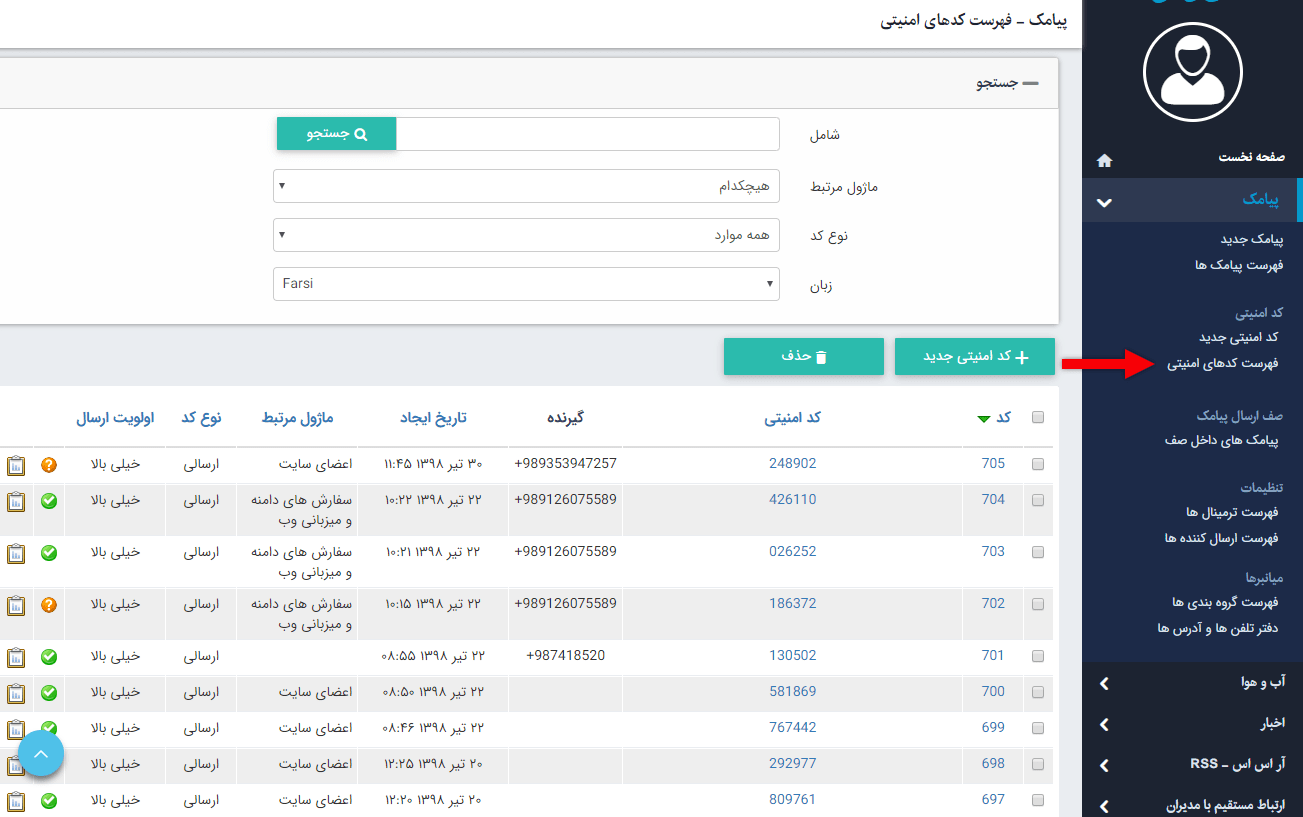Viewport: 1303px width, 817px height.
Task: Click the orange question status icon for row 705
Action: pyautogui.click(x=49, y=465)
